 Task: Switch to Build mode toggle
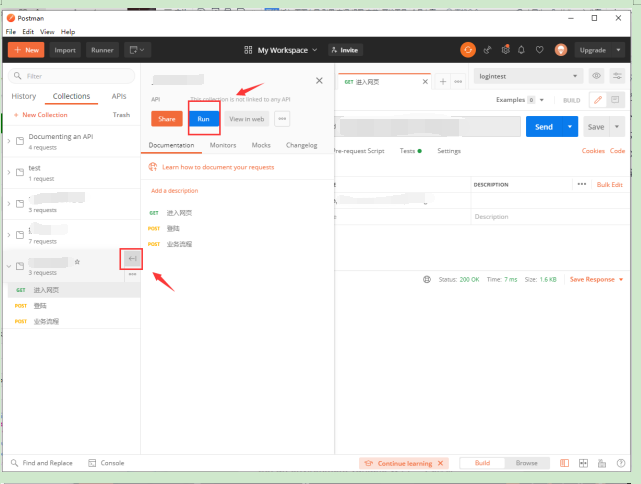tap(482, 463)
